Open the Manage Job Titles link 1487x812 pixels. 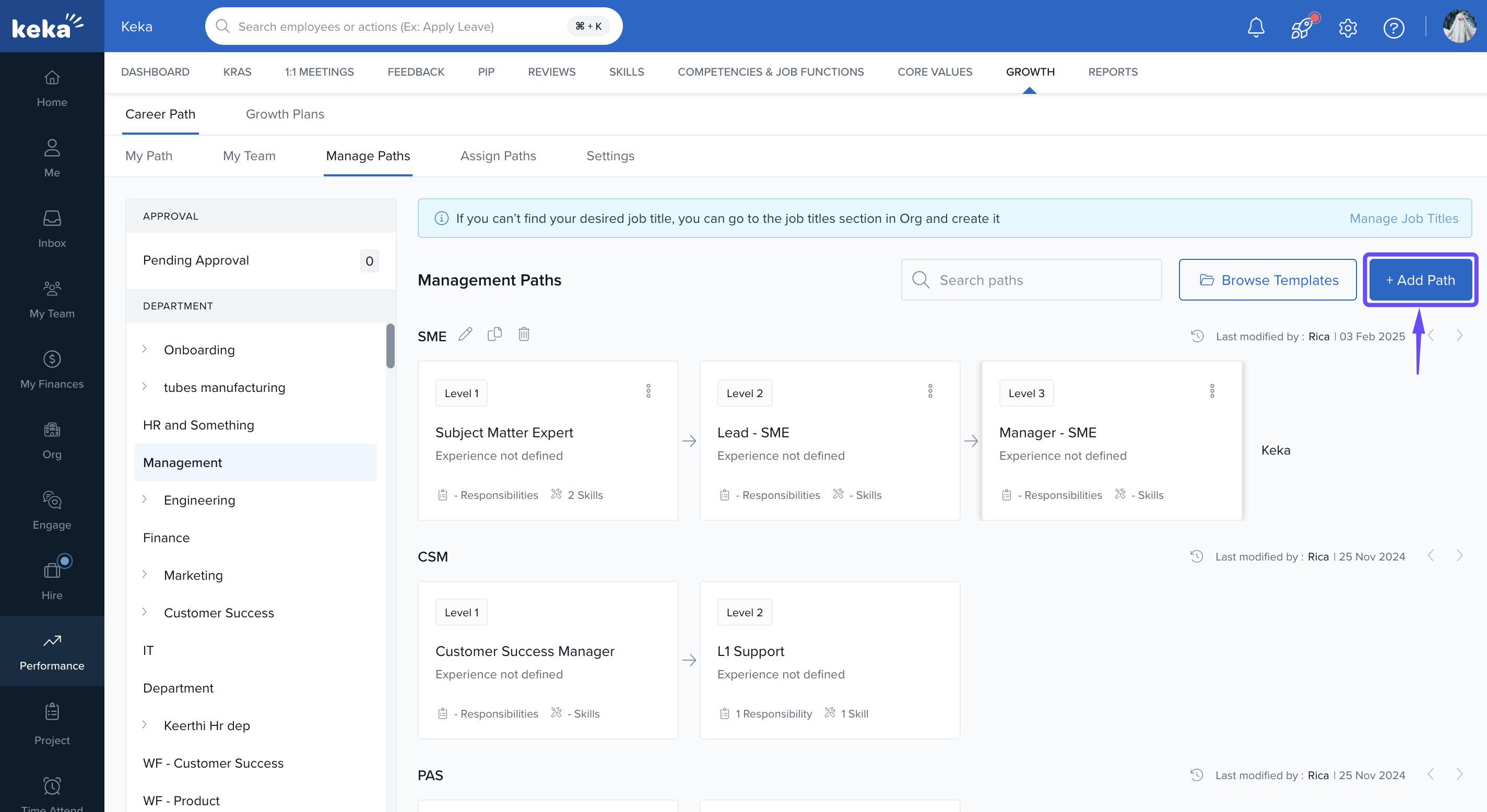pyautogui.click(x=1403, y=219)
